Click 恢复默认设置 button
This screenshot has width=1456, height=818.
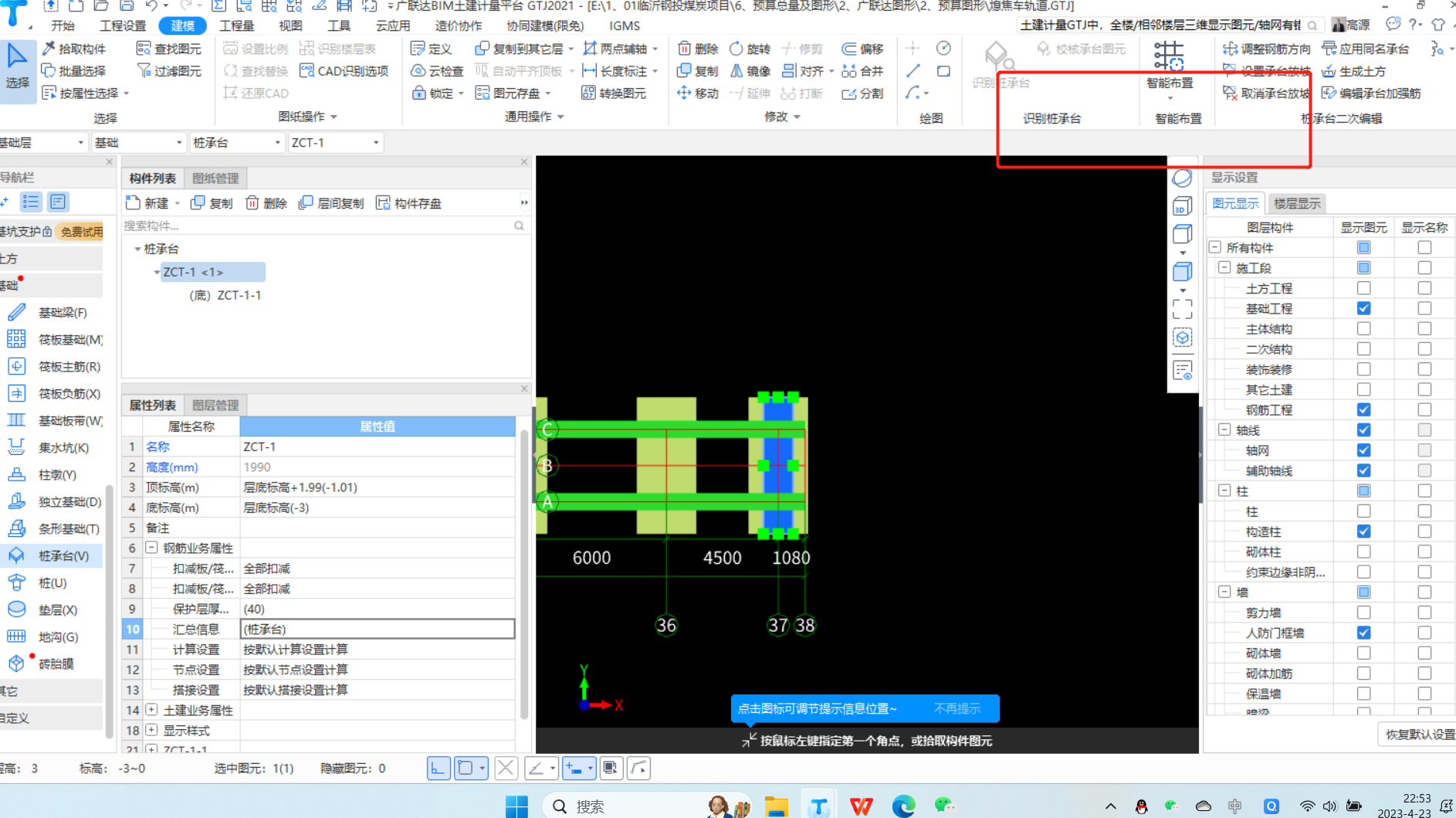tap(1419, 735)
